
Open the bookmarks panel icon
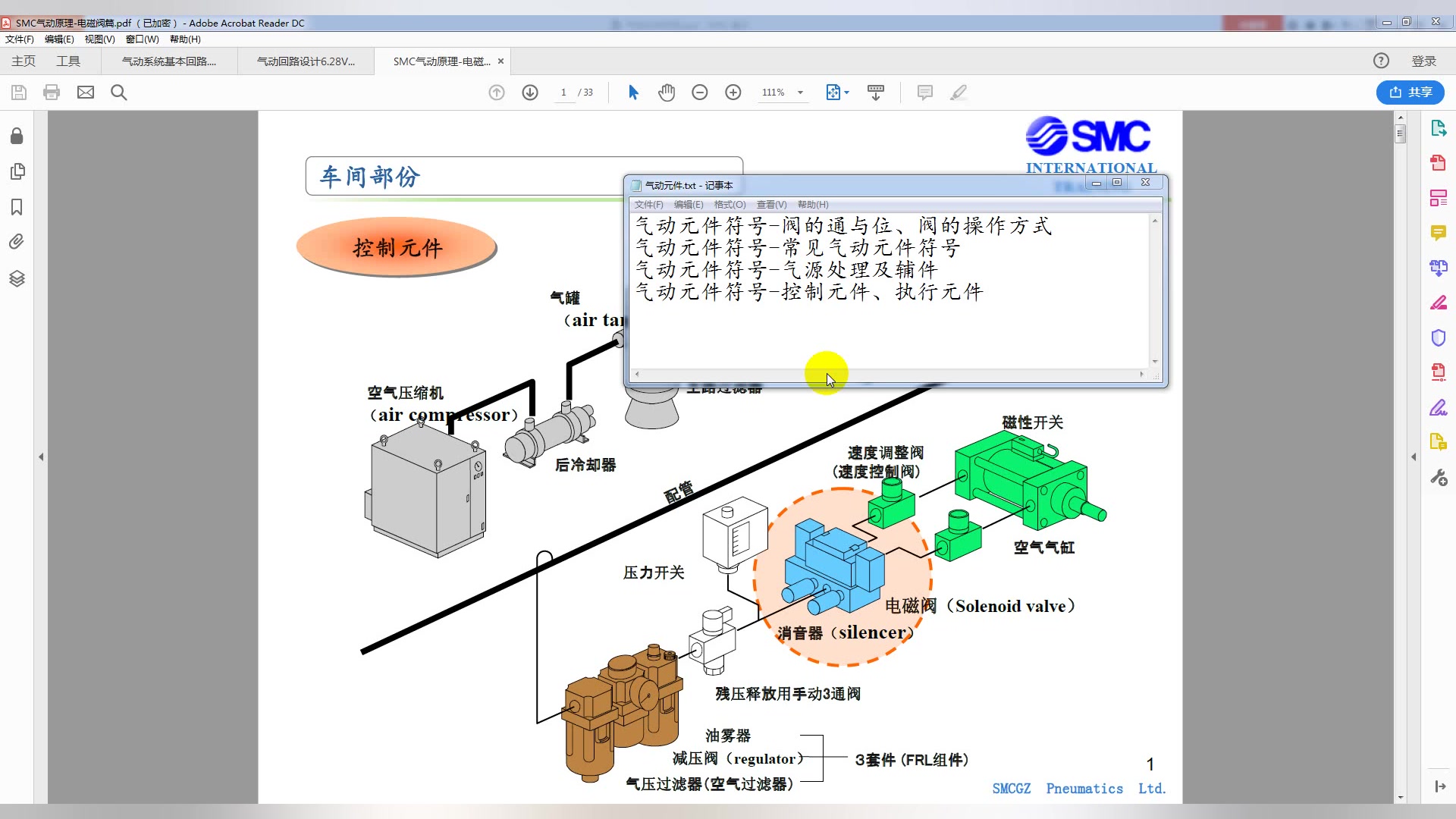[17, 207]
